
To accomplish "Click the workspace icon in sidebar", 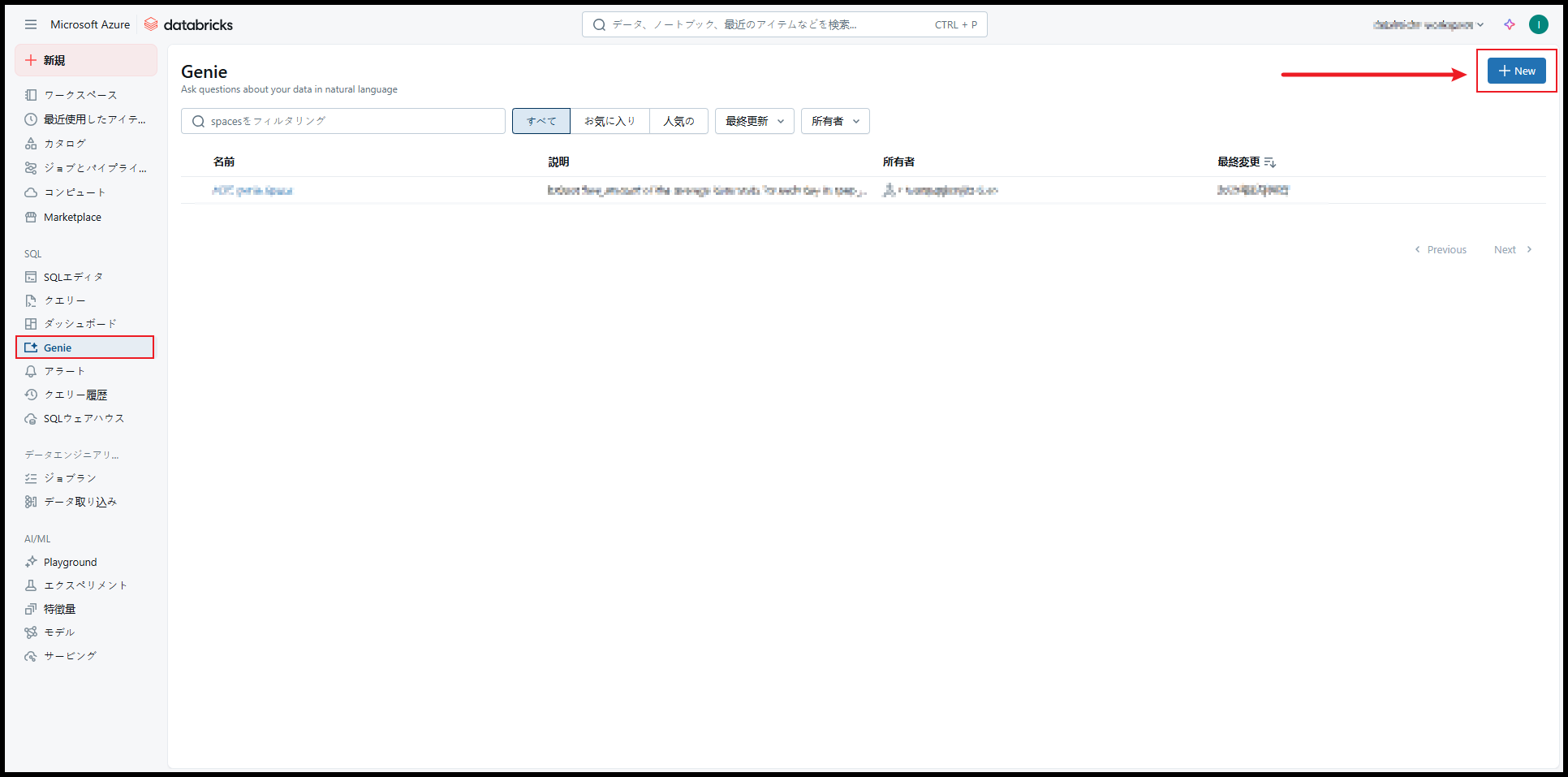I will (x=31, y=95).
